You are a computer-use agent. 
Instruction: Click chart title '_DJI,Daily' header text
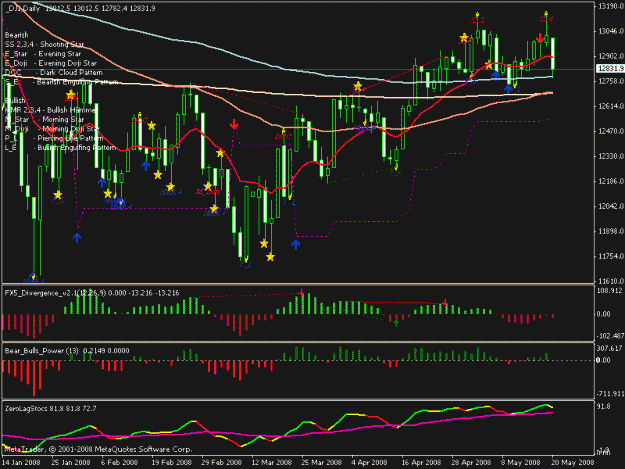22,8
